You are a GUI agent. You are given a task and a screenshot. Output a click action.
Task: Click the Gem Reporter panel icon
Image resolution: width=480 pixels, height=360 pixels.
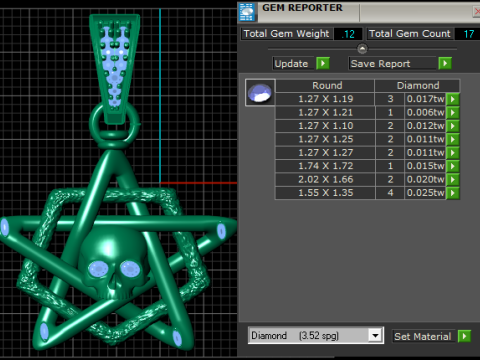247,12
